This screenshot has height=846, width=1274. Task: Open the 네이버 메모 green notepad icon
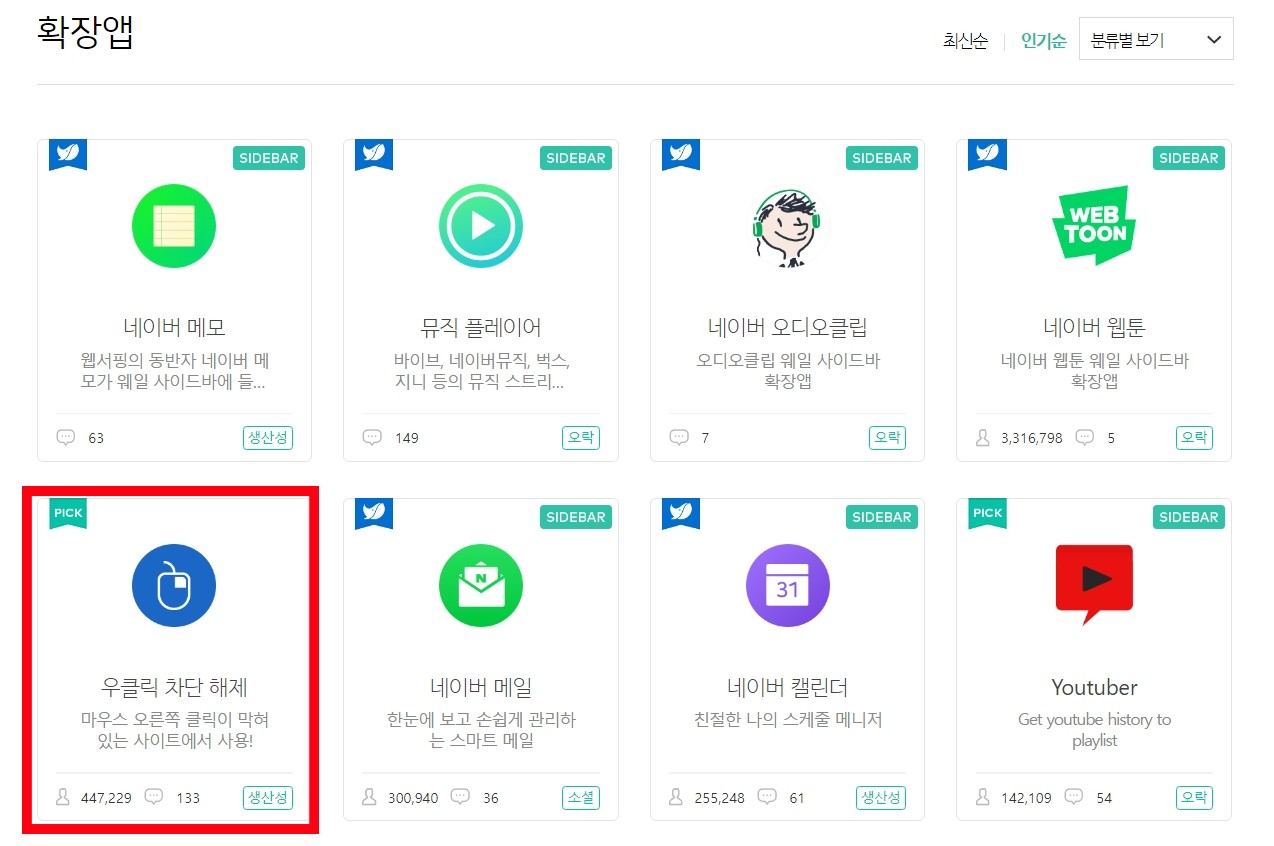coord(174,226)
